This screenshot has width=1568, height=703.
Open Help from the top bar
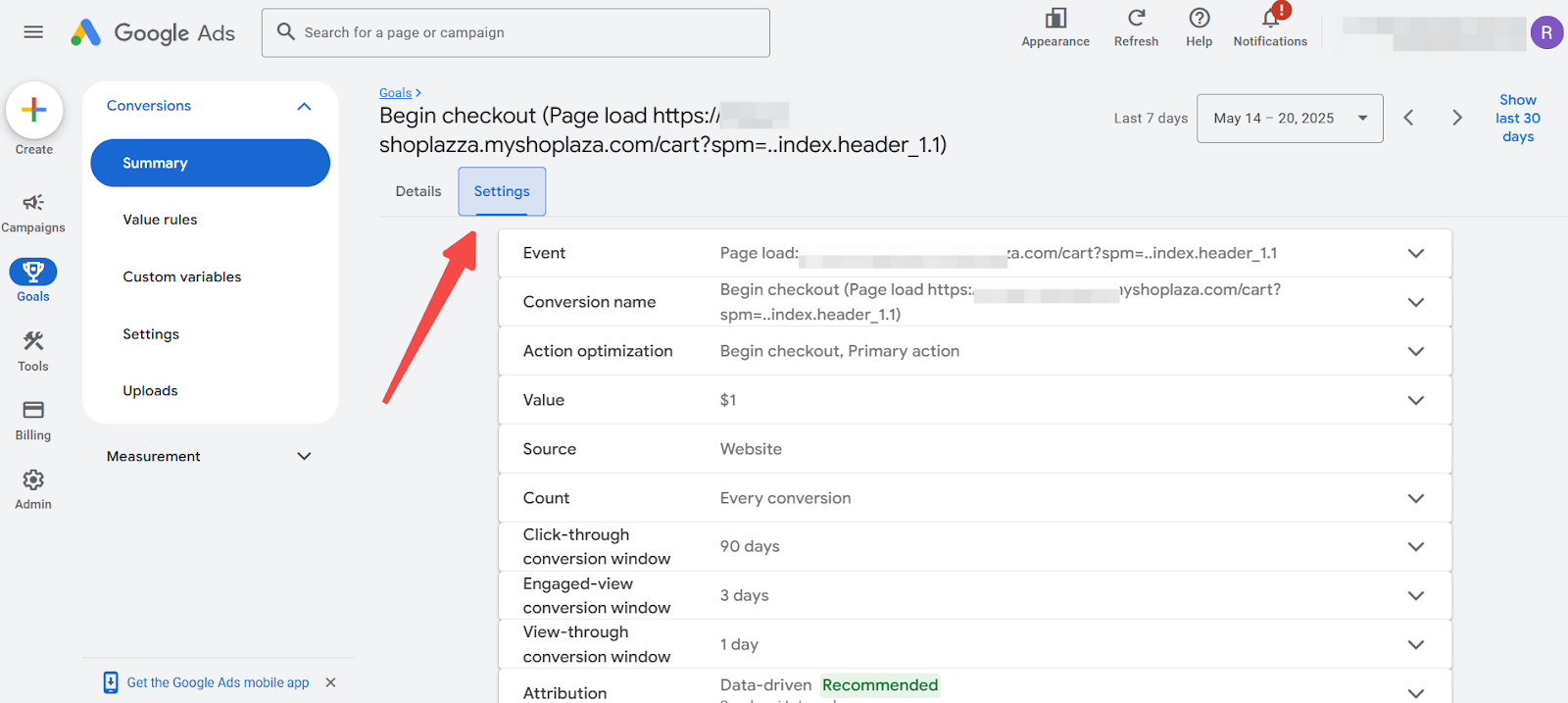(x=1199, y=26)
